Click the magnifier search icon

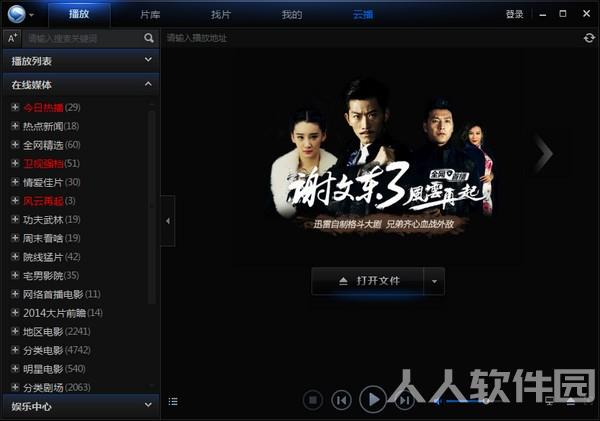(149, 38)
